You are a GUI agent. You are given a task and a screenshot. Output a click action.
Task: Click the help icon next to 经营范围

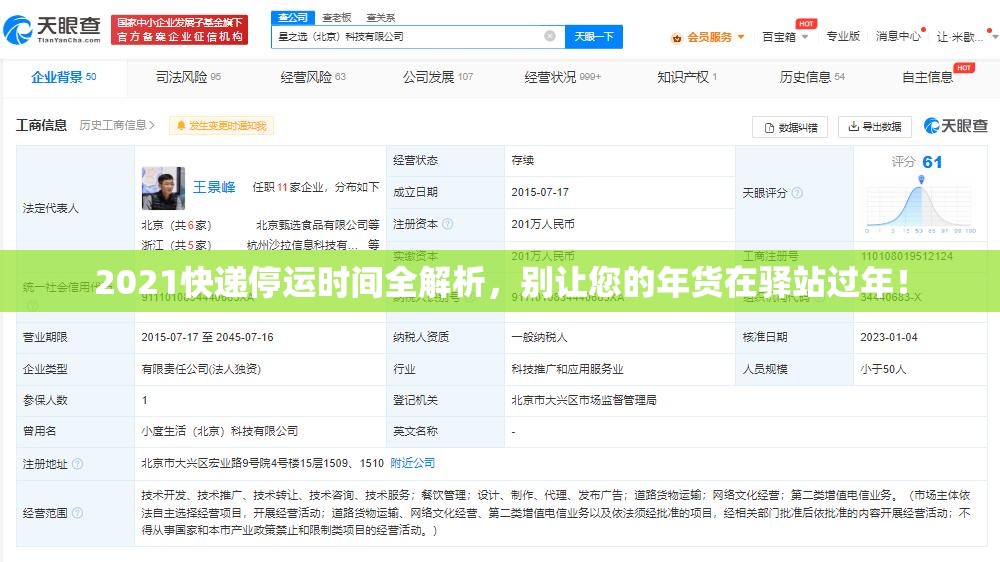78,512
